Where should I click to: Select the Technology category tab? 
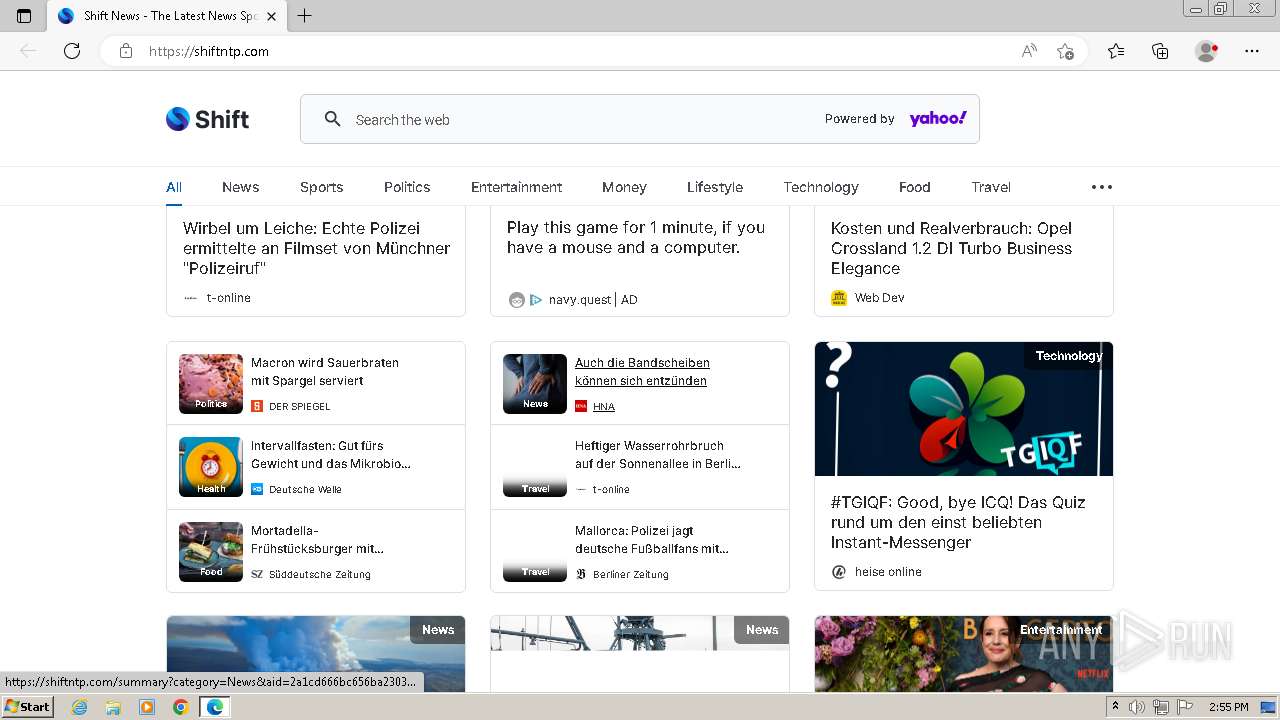[x=821, y=187]
